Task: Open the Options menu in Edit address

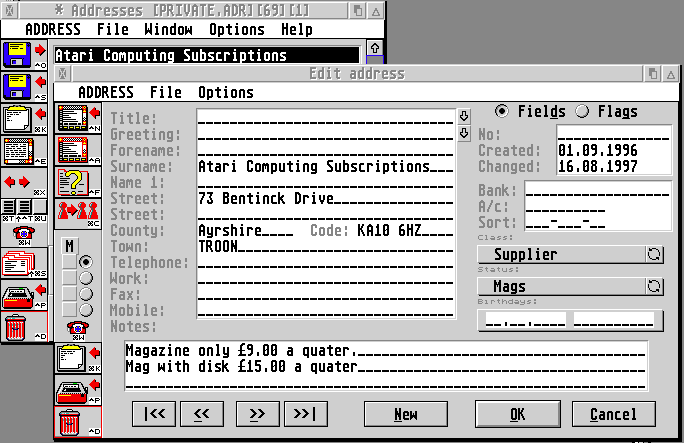Action: 226,92
